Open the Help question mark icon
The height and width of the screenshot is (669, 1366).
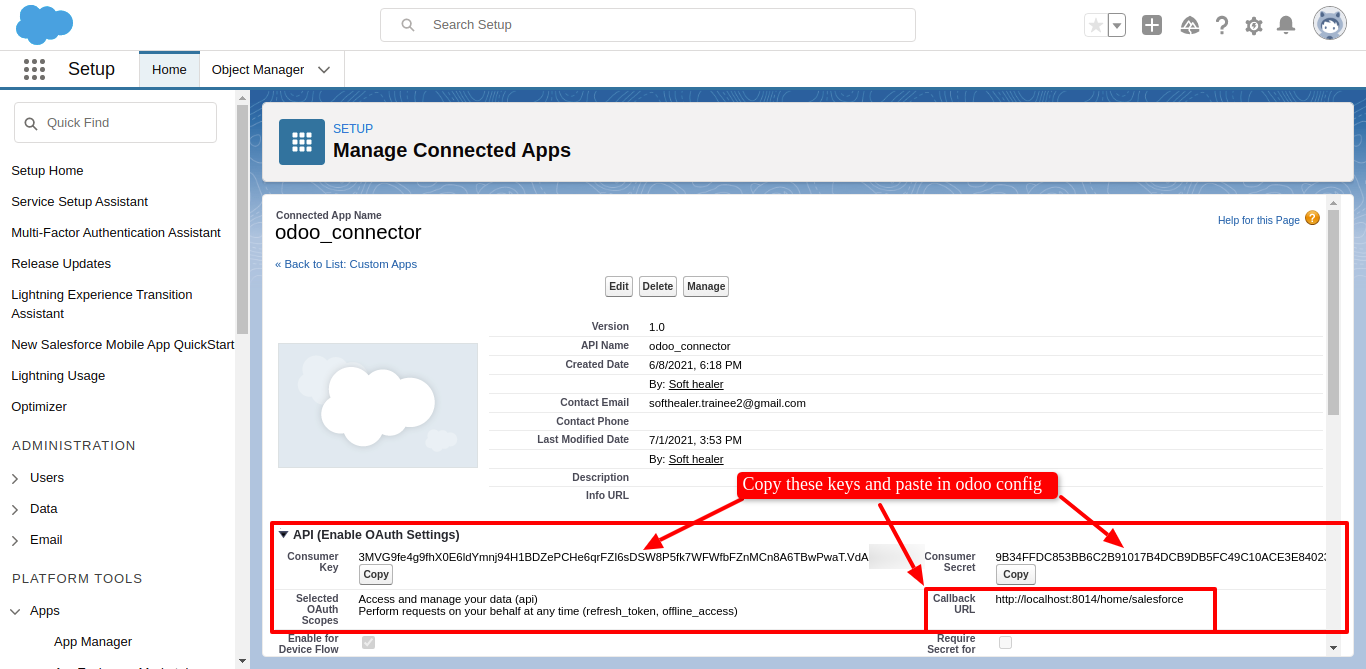point(1222,25)
